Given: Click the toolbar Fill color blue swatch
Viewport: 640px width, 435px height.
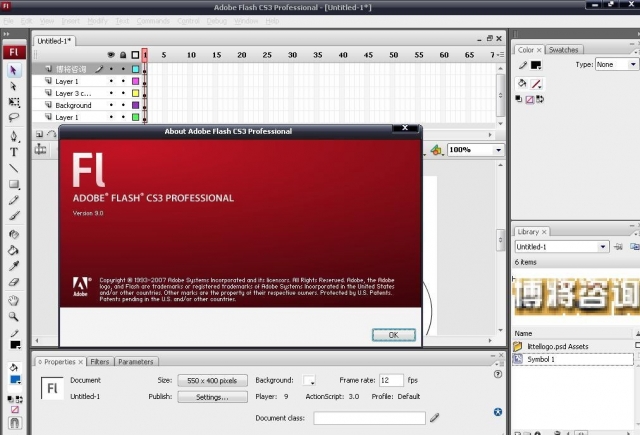Looking at the screenshot, I should (x=15, y=380).
